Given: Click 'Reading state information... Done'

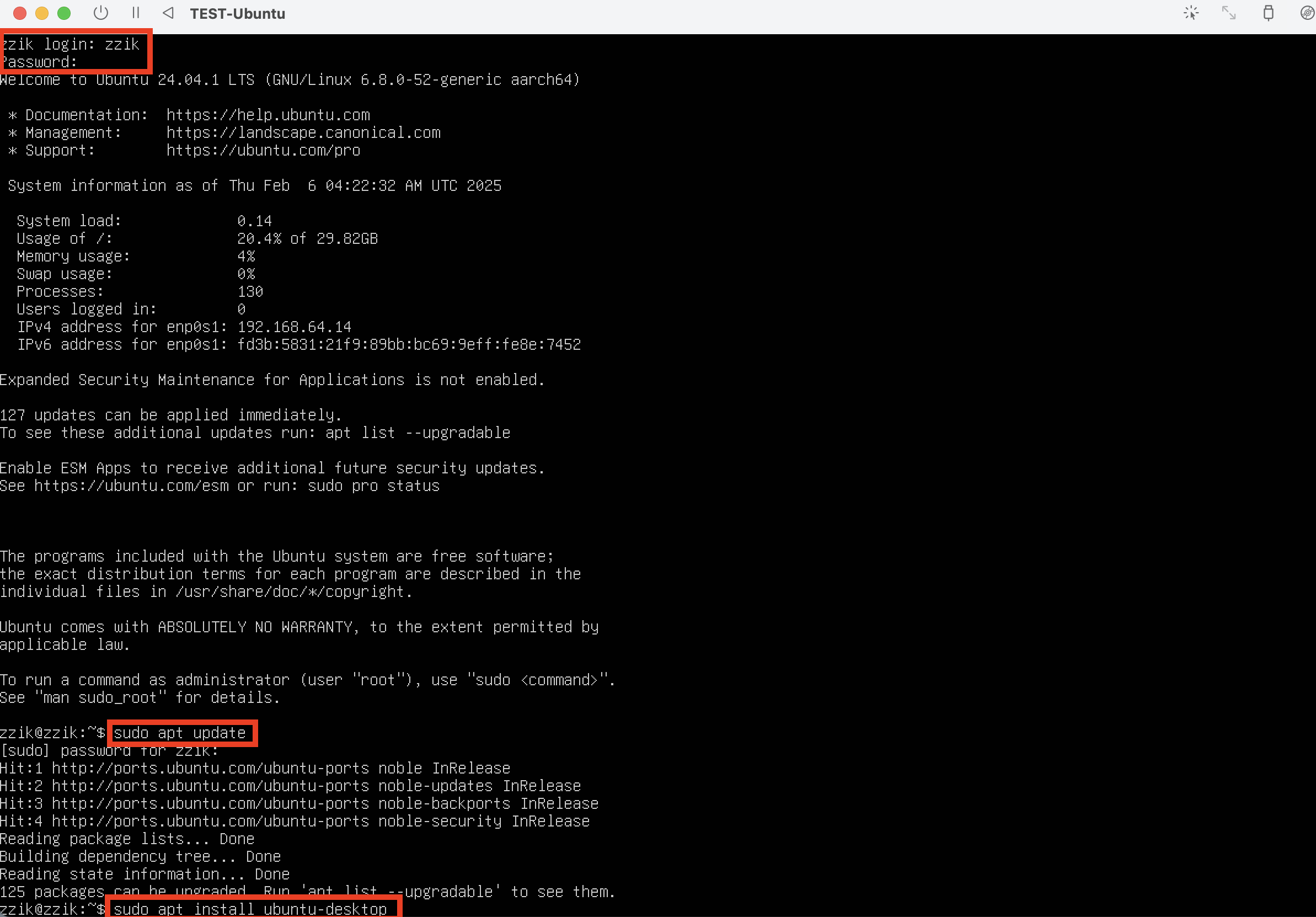Looking at the screenshot, I should pos(145,875).
